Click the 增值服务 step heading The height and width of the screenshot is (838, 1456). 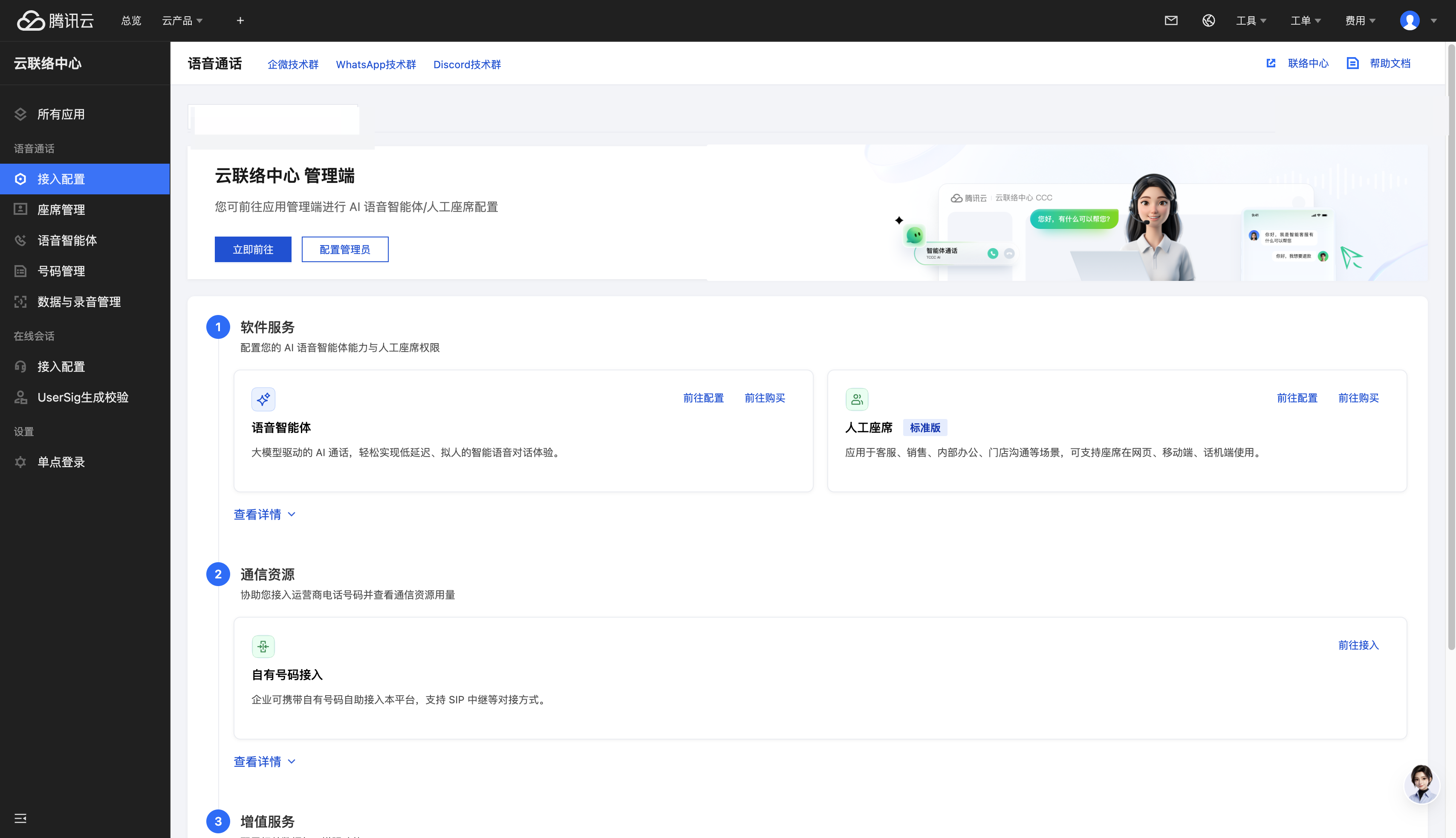(x=267, y=821)
